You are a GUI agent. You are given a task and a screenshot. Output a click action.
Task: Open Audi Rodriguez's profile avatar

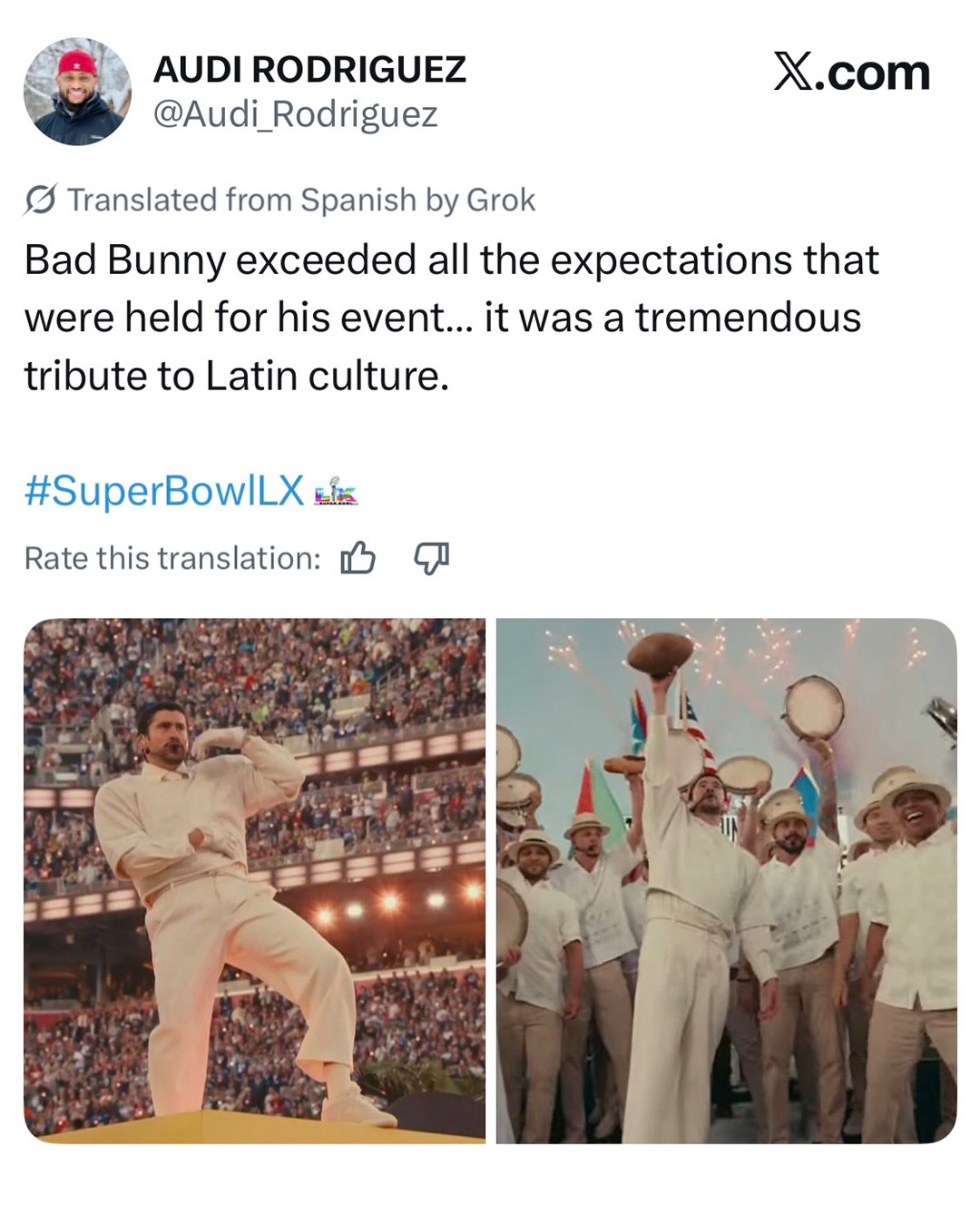tap(77, 92)
